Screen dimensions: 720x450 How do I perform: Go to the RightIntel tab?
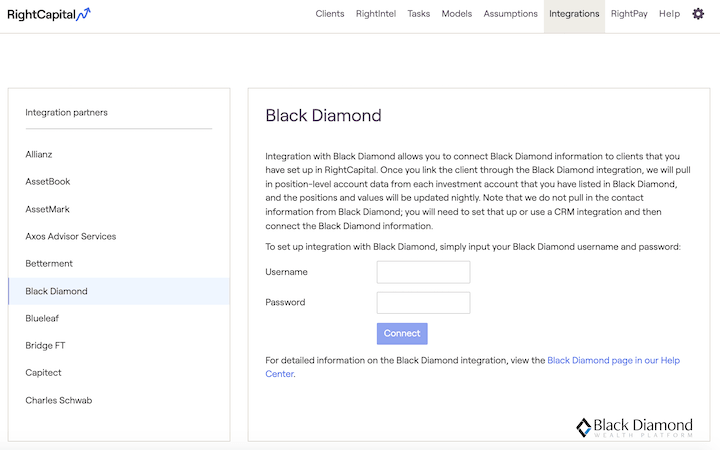(x=376, y=14)
